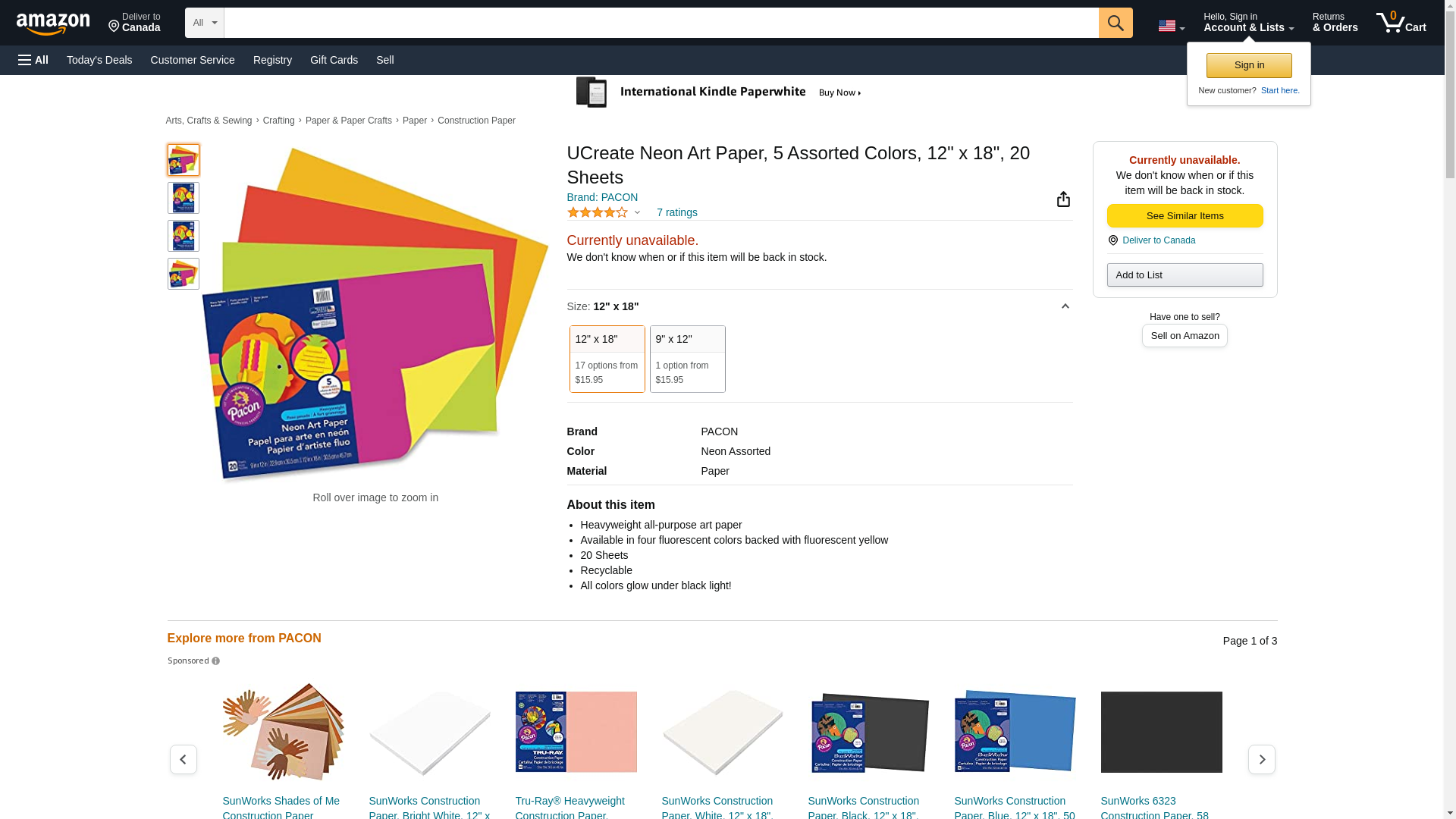The width and height of the screenshot is (1456, 819).
Task: Open the 7 ratings link
Action: (x=676, y=213)
